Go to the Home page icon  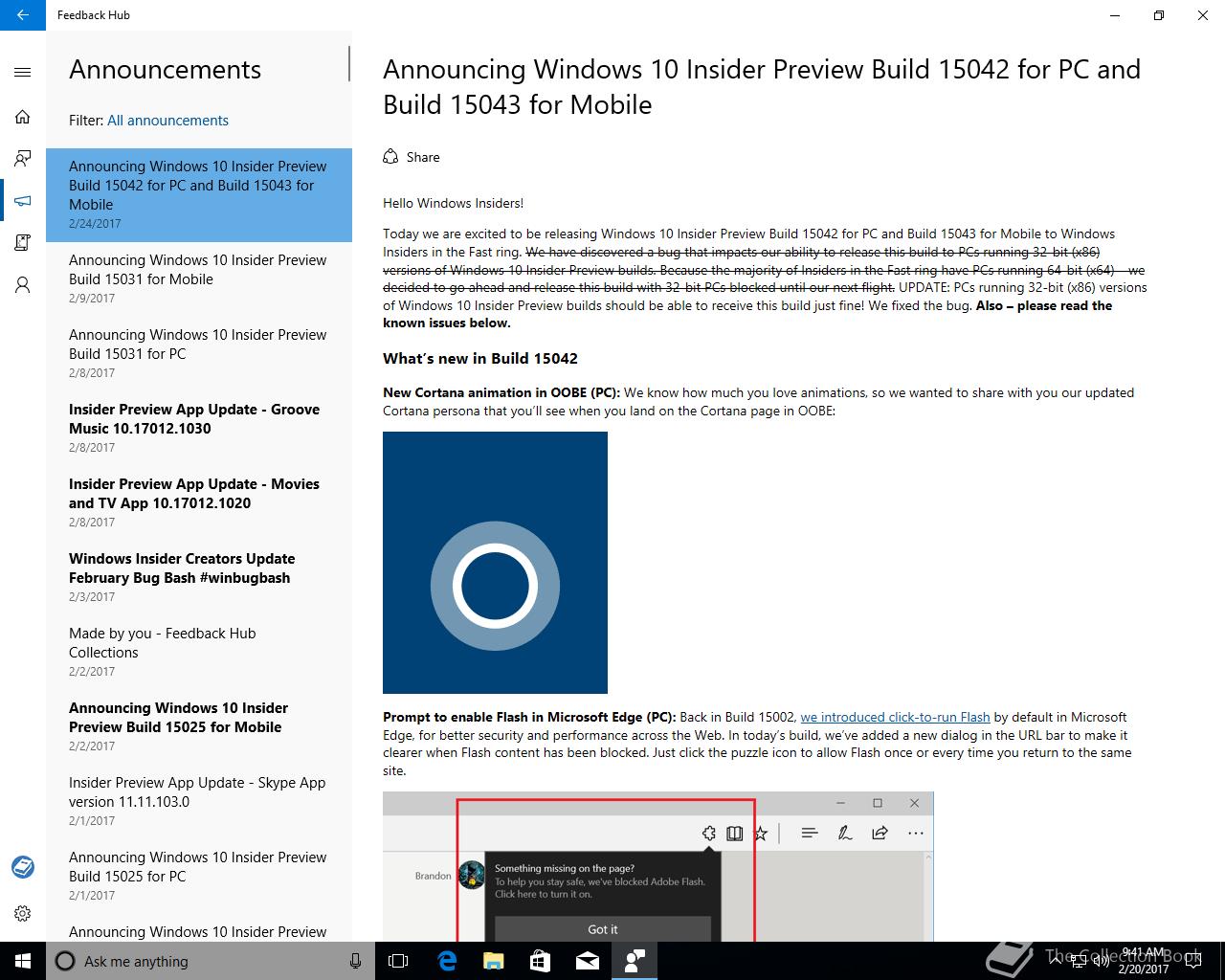[23, 117]
